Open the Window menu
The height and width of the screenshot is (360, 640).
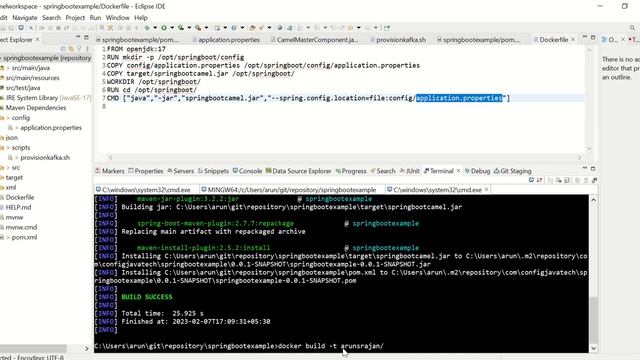pyautogui.click(x=118, y=18)
